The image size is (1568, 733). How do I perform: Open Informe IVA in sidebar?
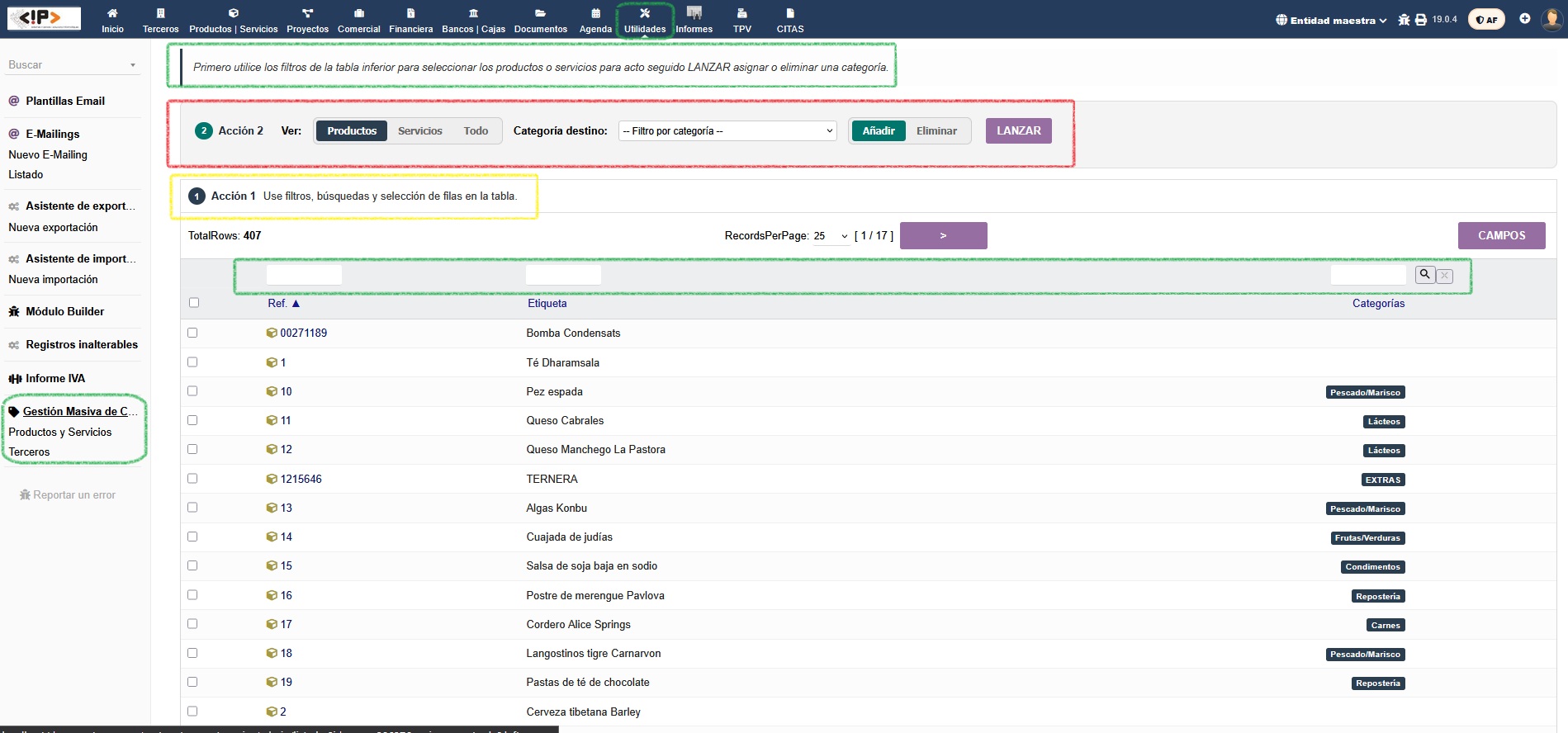[x=54, y=378]
